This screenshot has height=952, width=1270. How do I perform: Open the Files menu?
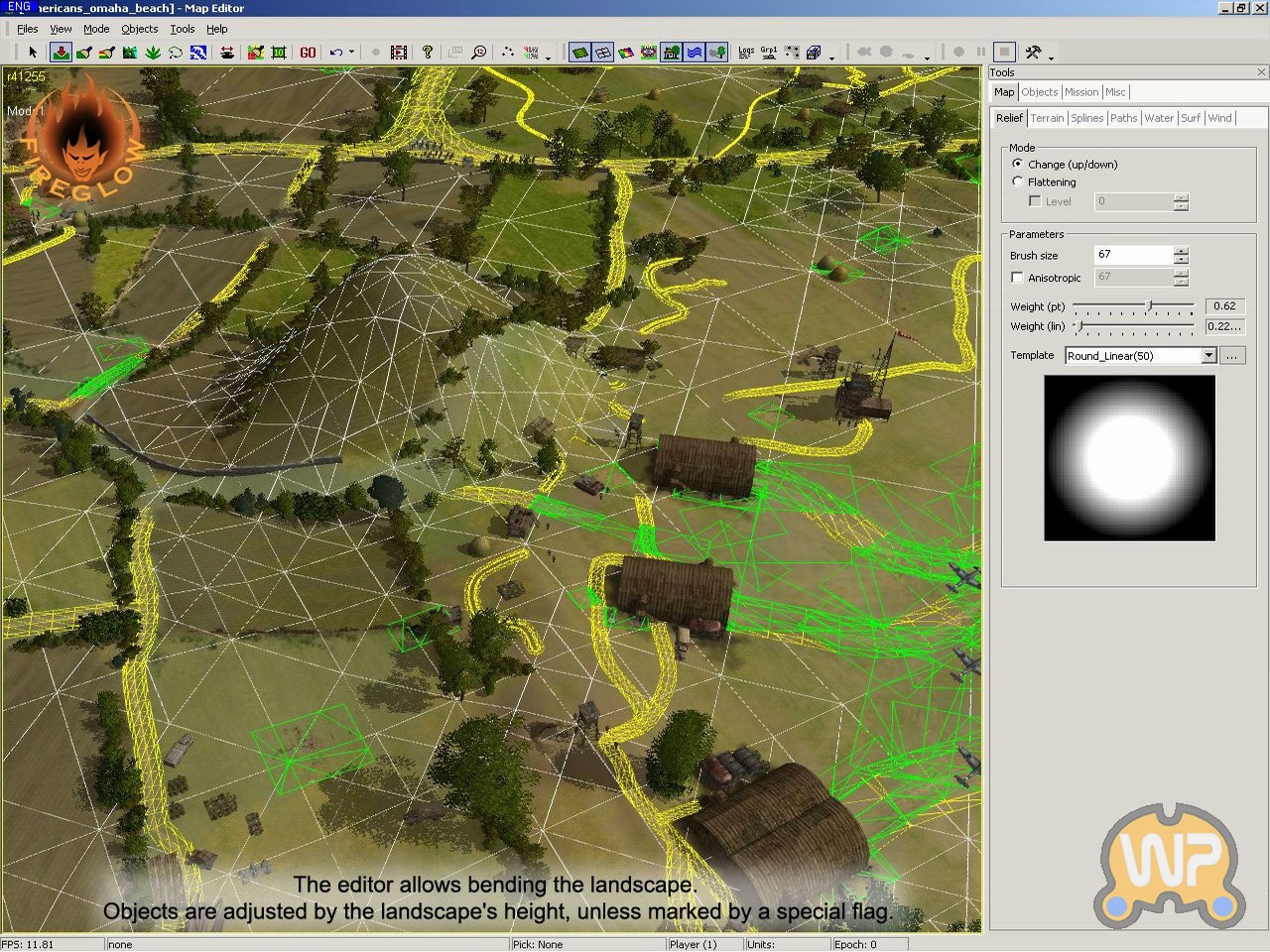[x=27, y=29]
